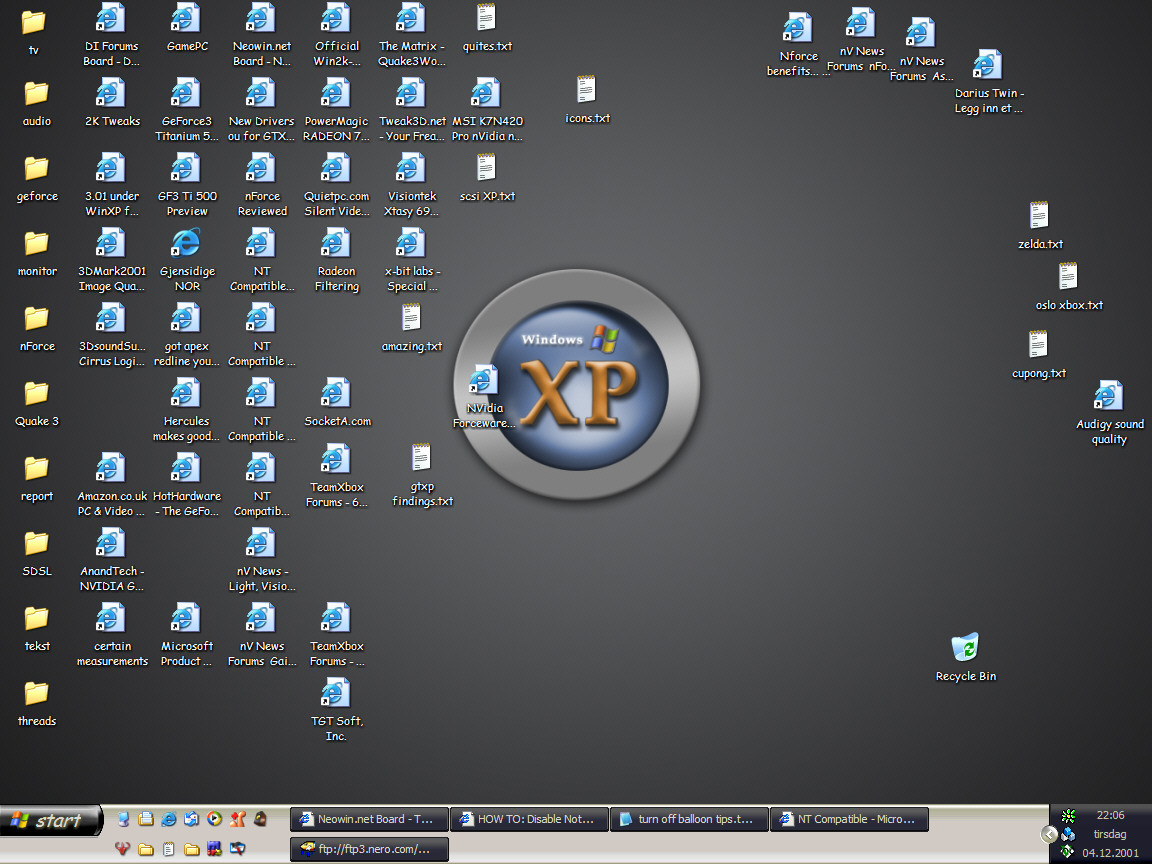Click the clock showing 22:06
1152x864 pixels.
(1110, 815)
